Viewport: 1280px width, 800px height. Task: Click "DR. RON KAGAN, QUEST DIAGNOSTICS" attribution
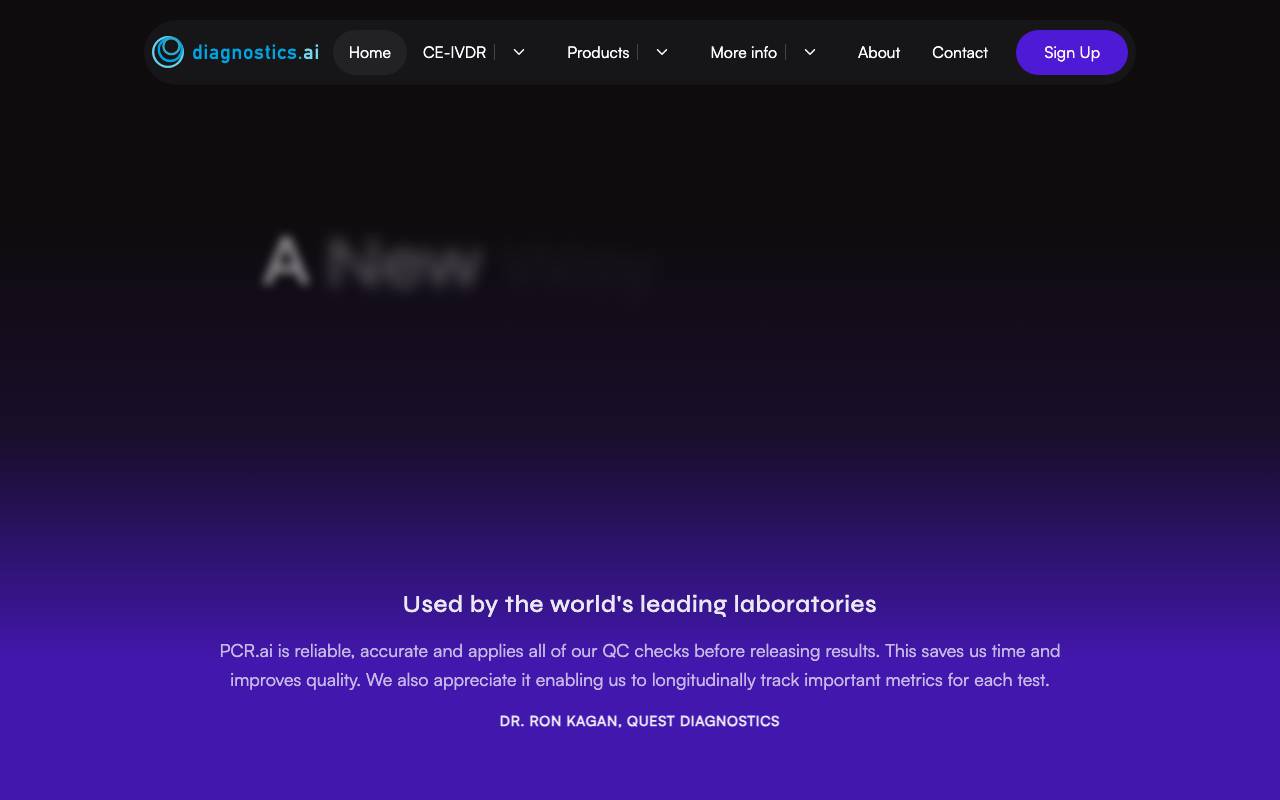(640, 721)
